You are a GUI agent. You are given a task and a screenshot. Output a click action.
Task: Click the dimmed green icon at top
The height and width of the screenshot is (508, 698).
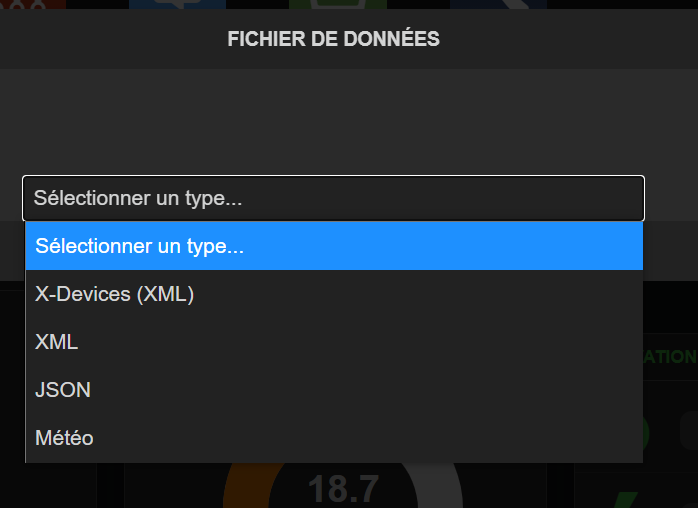click(323, 5)
